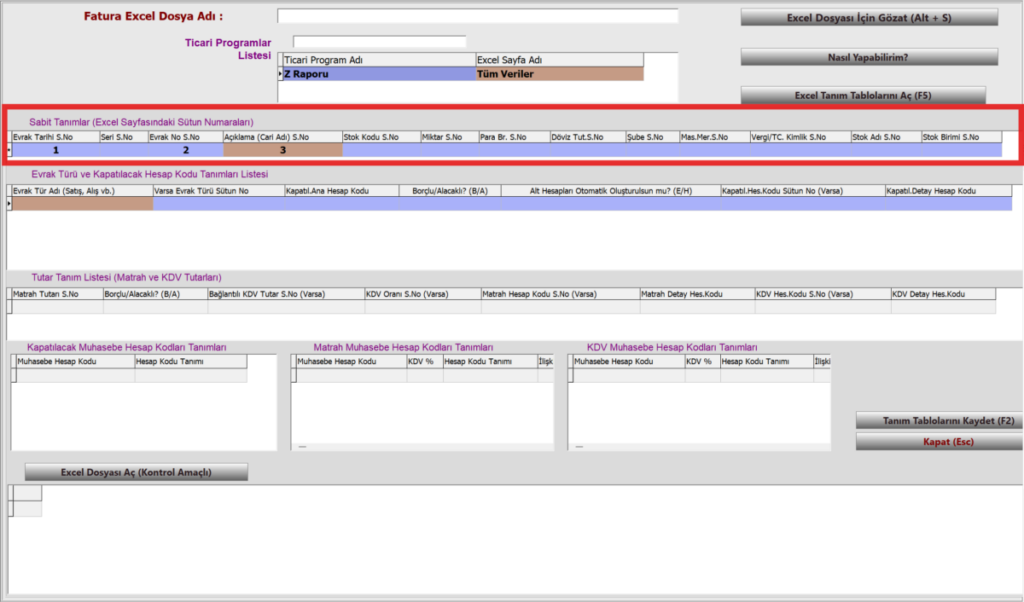Viewport: 1024px width, 602px height.
Task: Select the Tüm Veriler sheet name cell
Action: coord(560,74)
